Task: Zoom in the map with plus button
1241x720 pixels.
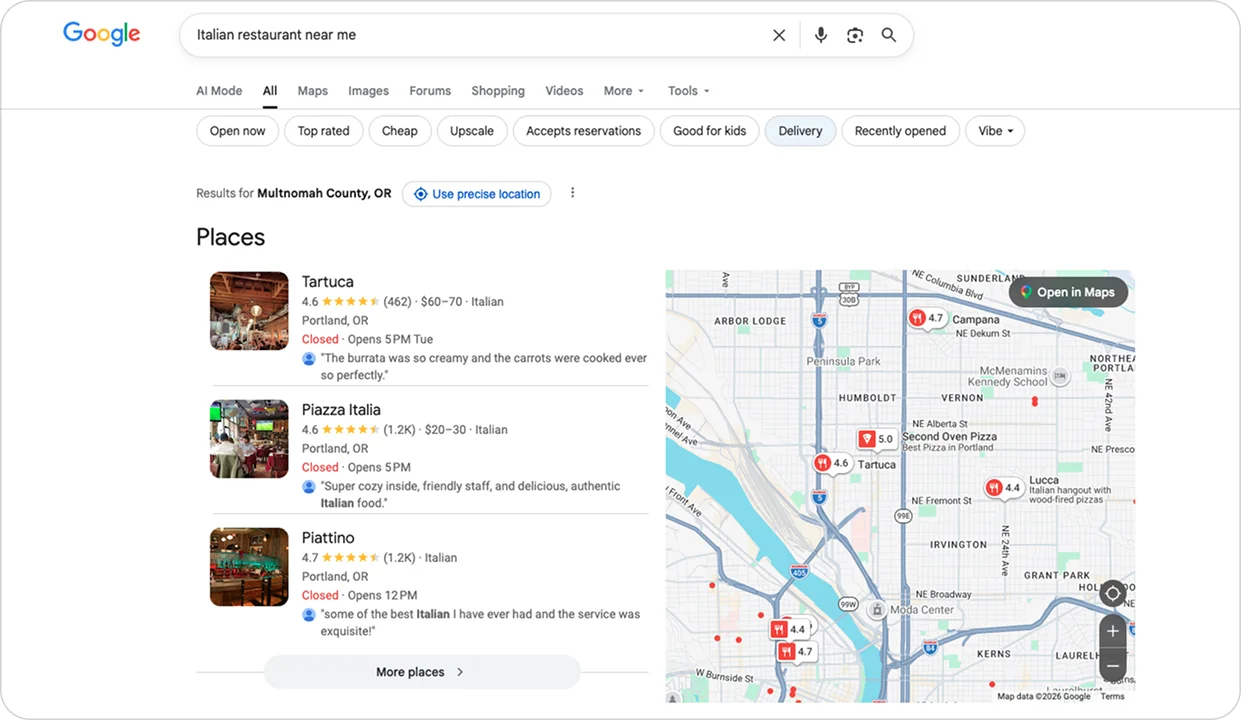Action: pyautogui.click(x=1113, y=631)
